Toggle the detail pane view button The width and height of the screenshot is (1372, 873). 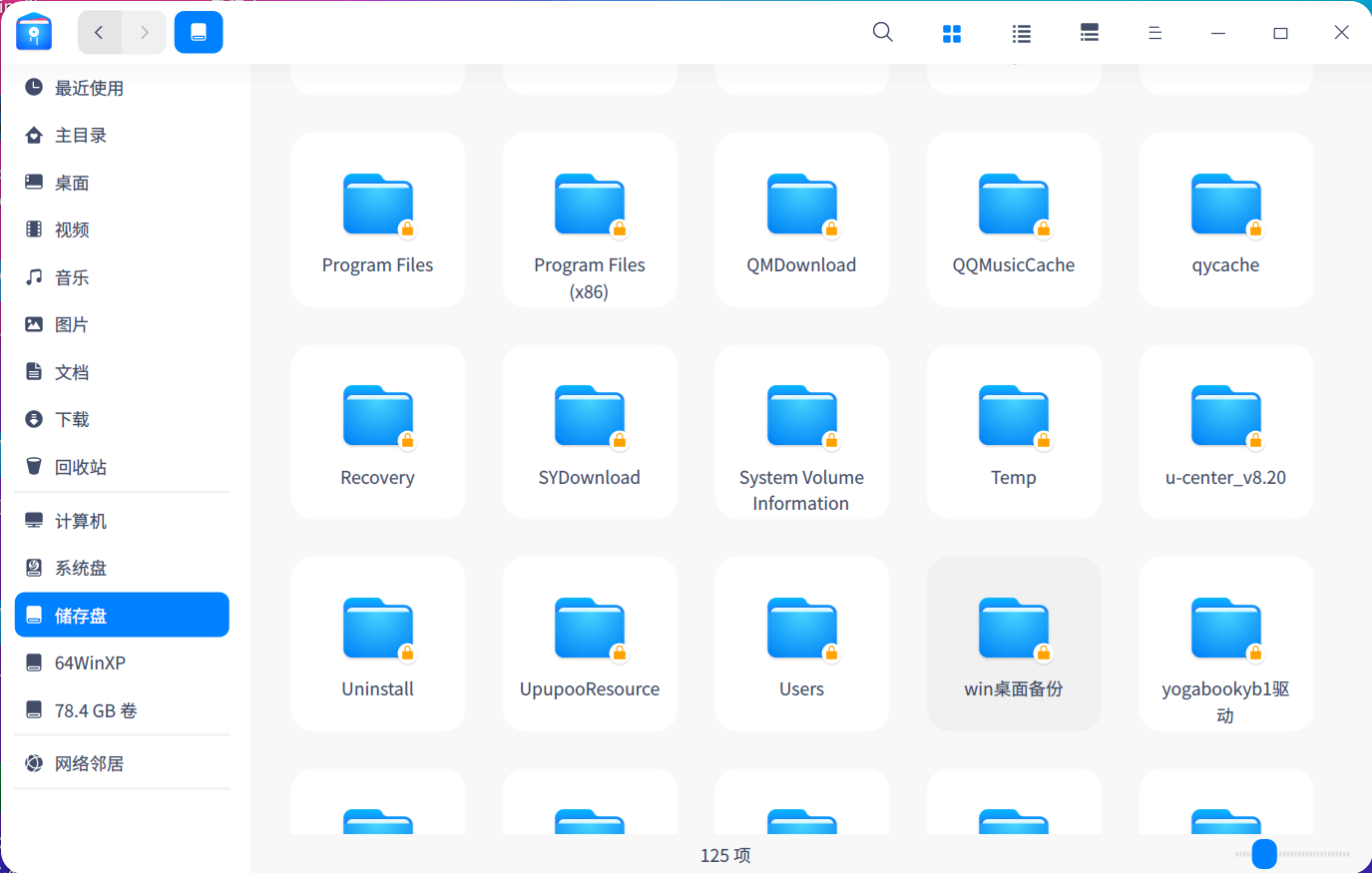(x=1089, y=34)
